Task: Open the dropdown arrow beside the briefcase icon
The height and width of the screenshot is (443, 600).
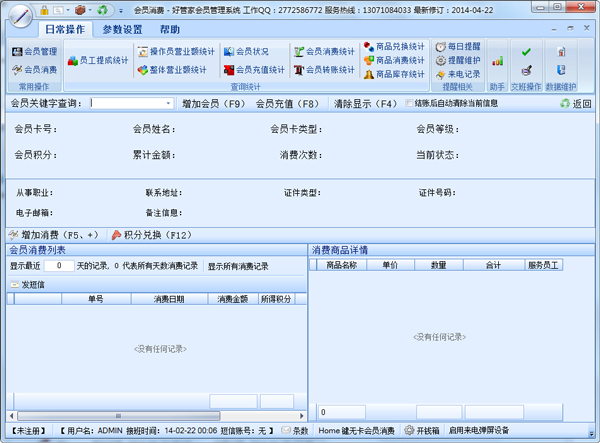Action: (x=90, y=10)
